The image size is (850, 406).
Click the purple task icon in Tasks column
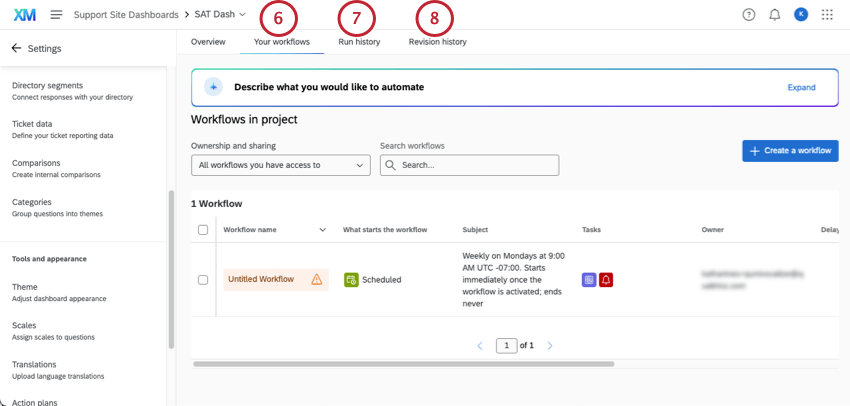click(x=589, y=280)
